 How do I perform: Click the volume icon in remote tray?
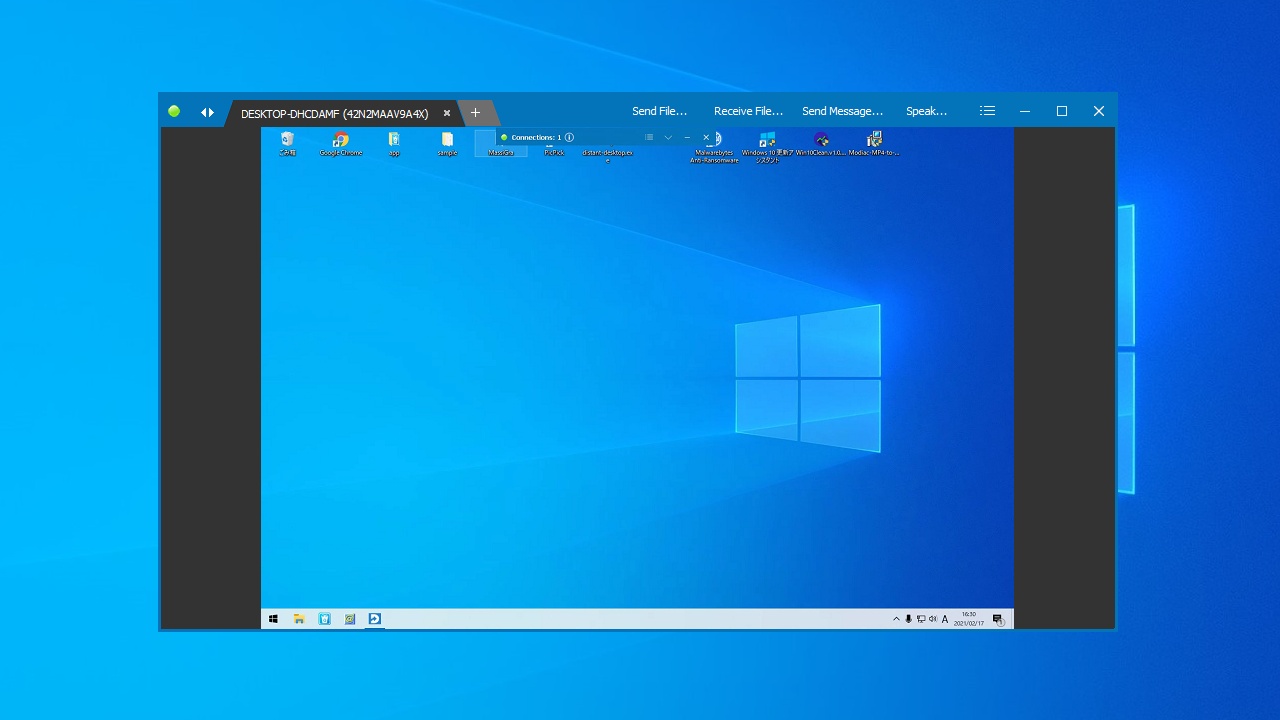point(932,619)
